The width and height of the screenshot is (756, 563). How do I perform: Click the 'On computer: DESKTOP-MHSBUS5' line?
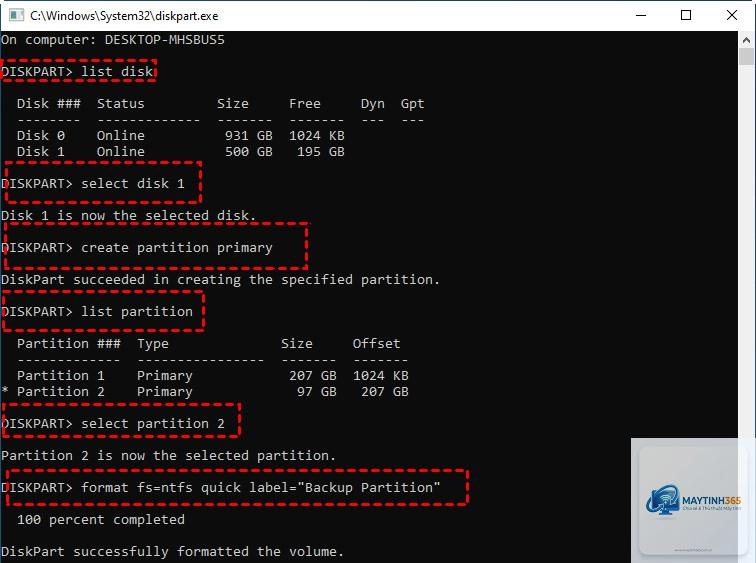(113, 40)
